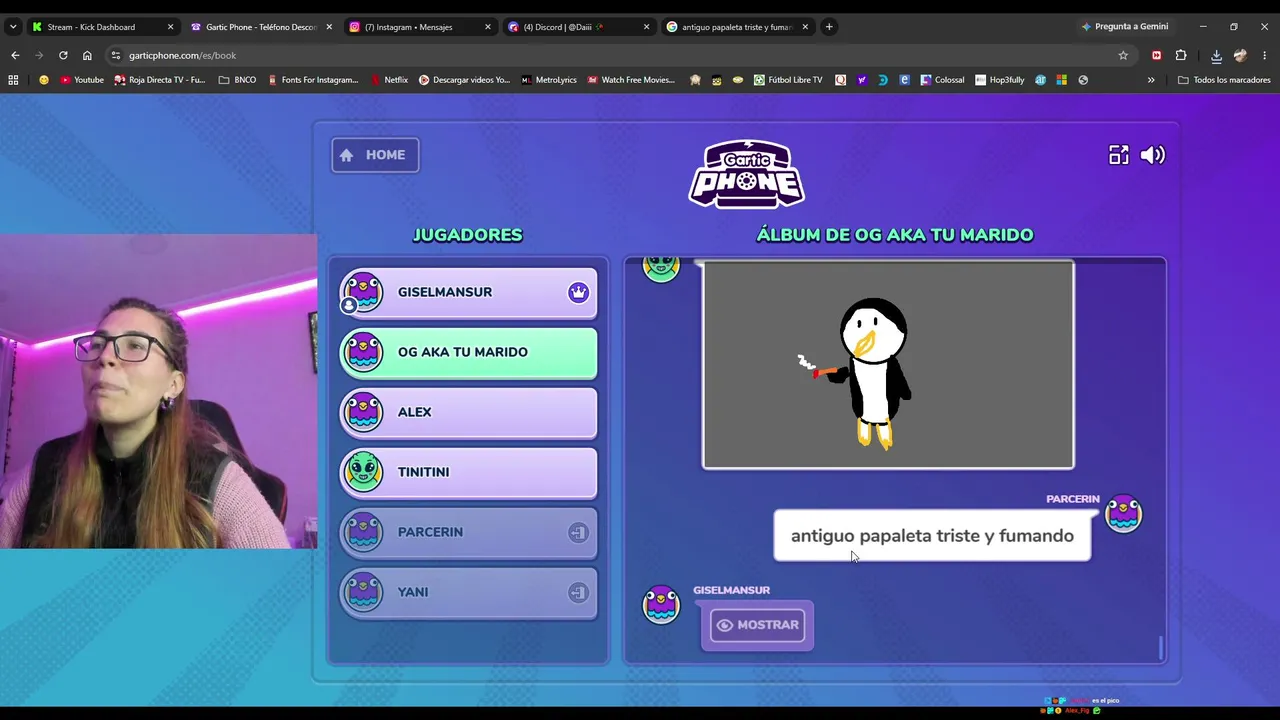Open the Apps grid in bookmarks bar
The height and width of the screenshot is (720, 1280).
click(13, 80)
